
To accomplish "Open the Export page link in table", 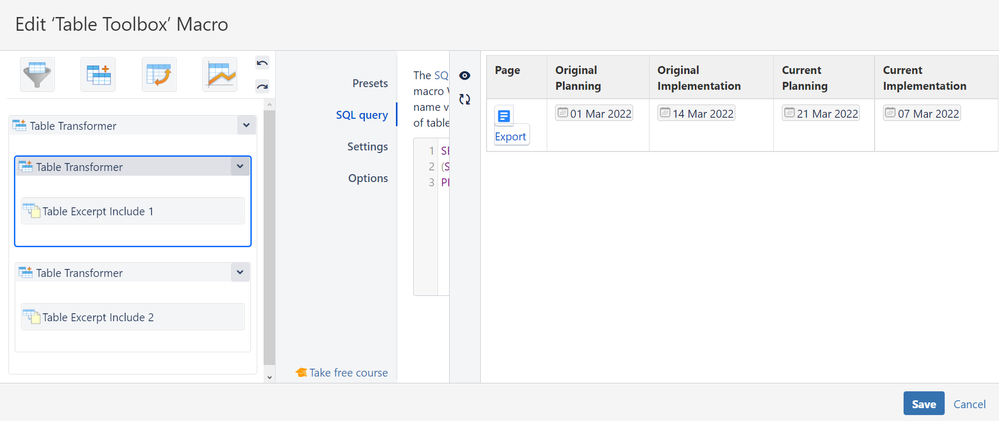I will click(511, 136).
